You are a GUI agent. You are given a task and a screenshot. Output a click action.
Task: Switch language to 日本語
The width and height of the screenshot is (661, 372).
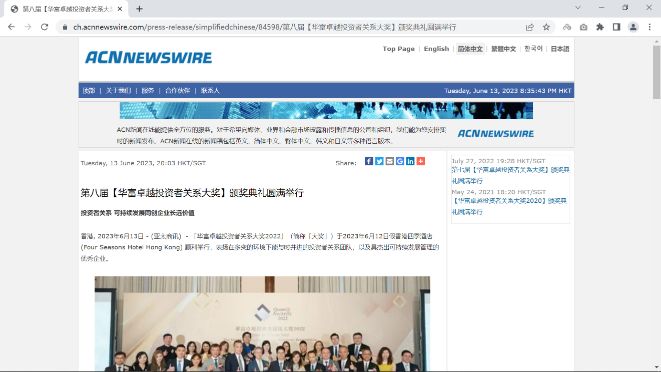(x=560, y=49)
